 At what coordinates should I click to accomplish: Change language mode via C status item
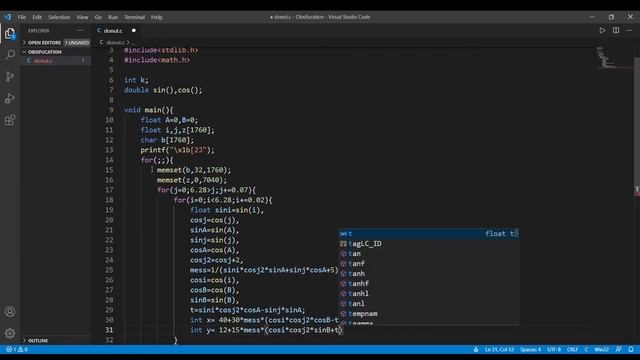click(x=586, y=349)
